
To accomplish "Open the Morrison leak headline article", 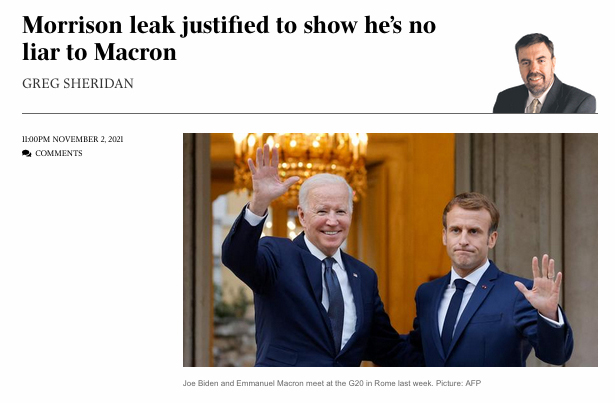I will coord(229,38).
